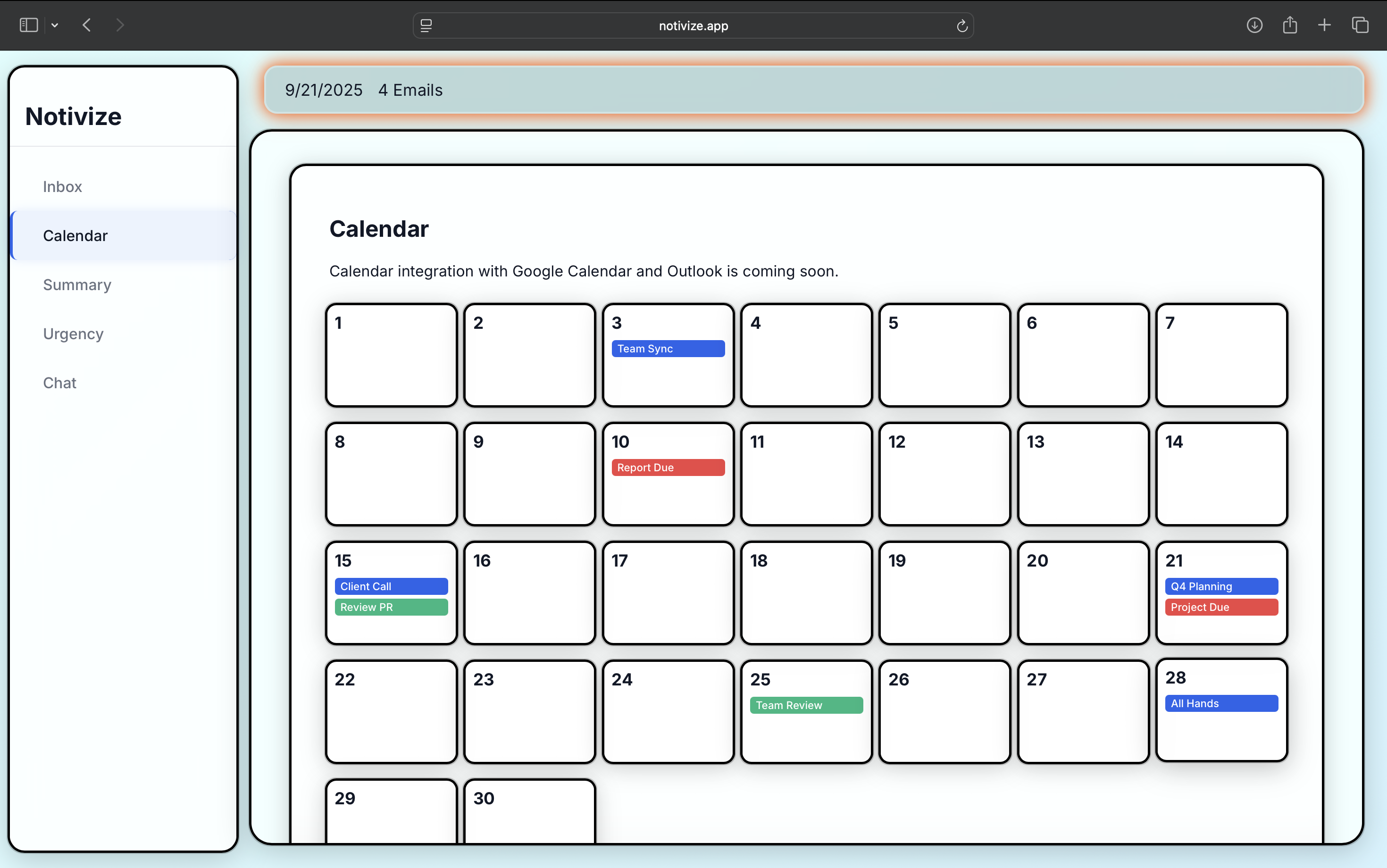Open the Urgency section

[x=73, y=334]
